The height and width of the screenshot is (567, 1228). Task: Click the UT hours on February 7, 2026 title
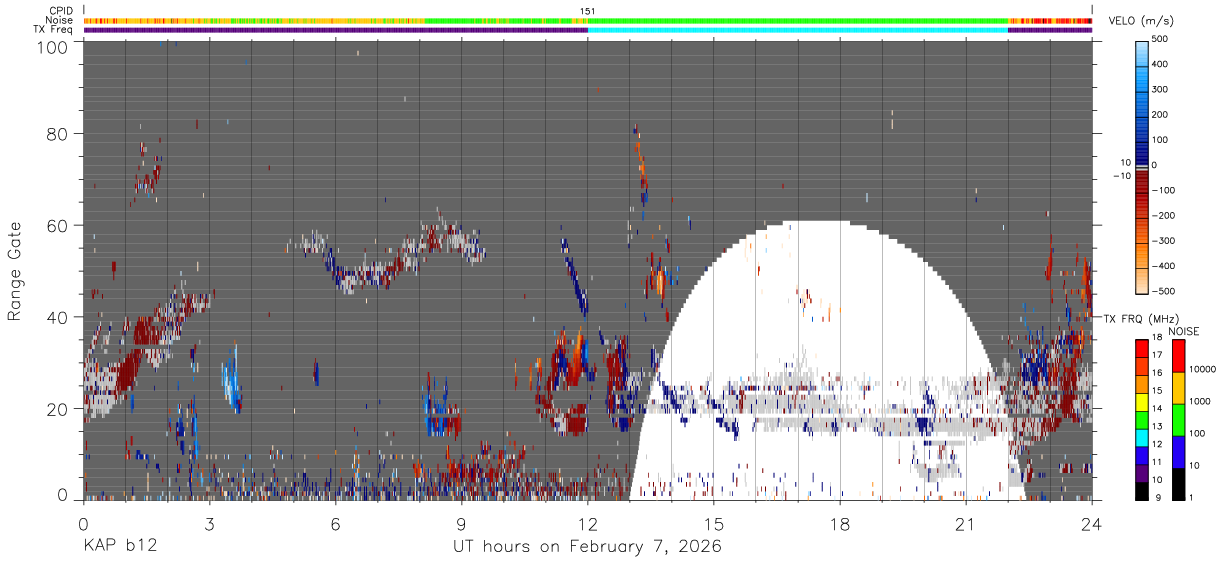point(588,547)
